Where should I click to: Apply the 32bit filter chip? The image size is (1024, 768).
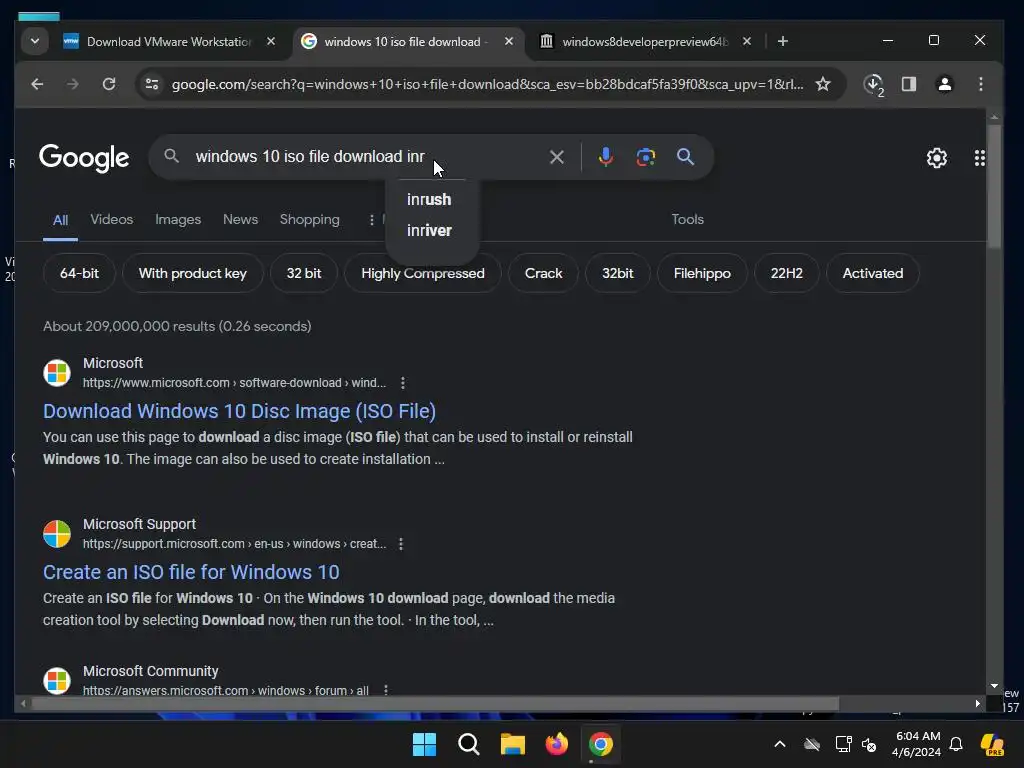(617, 273)
